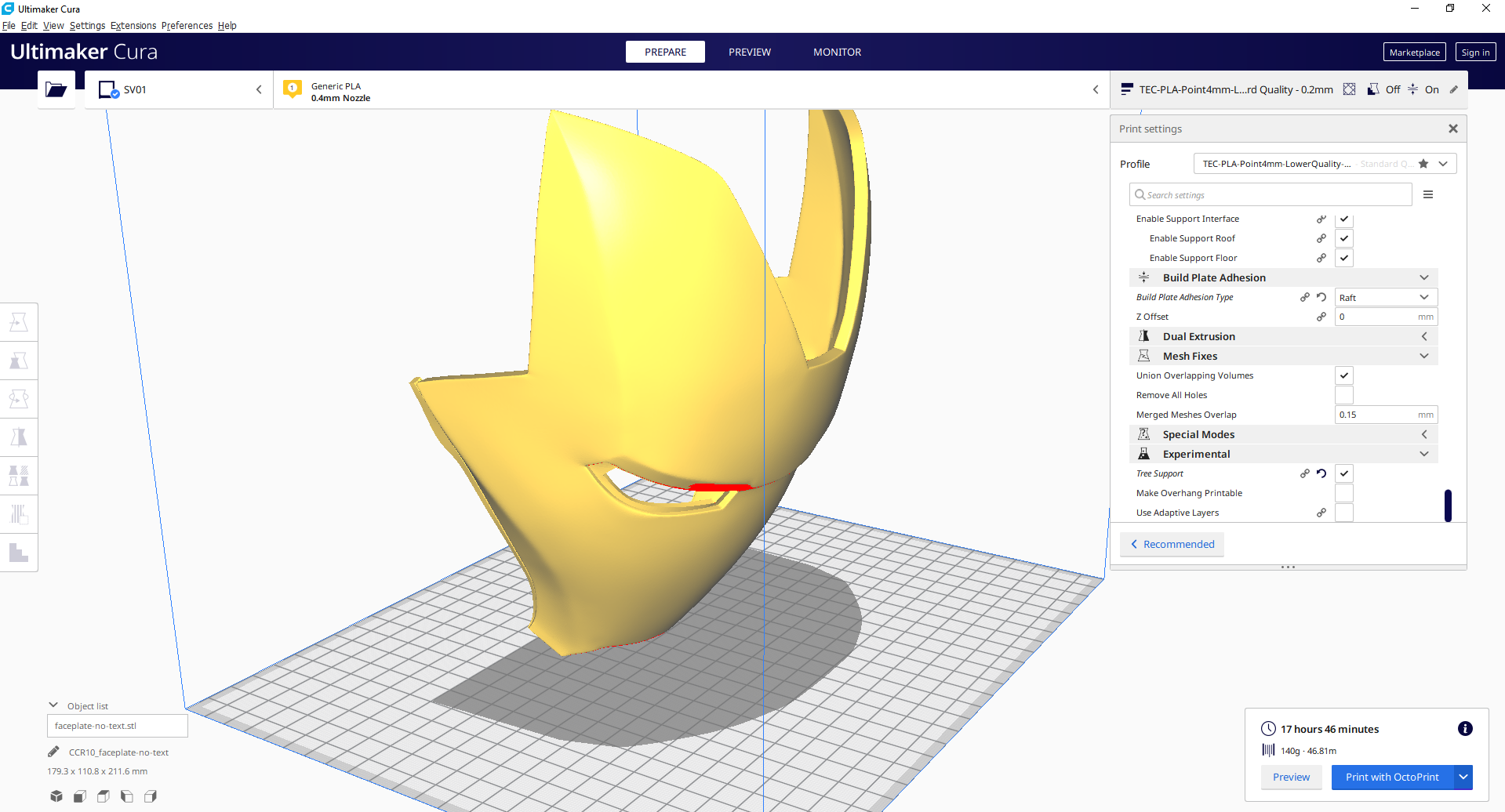Viewport: 1505px width, 812px height.
Task: Select the Support Blocker tool
Action: tap(19, 514)
